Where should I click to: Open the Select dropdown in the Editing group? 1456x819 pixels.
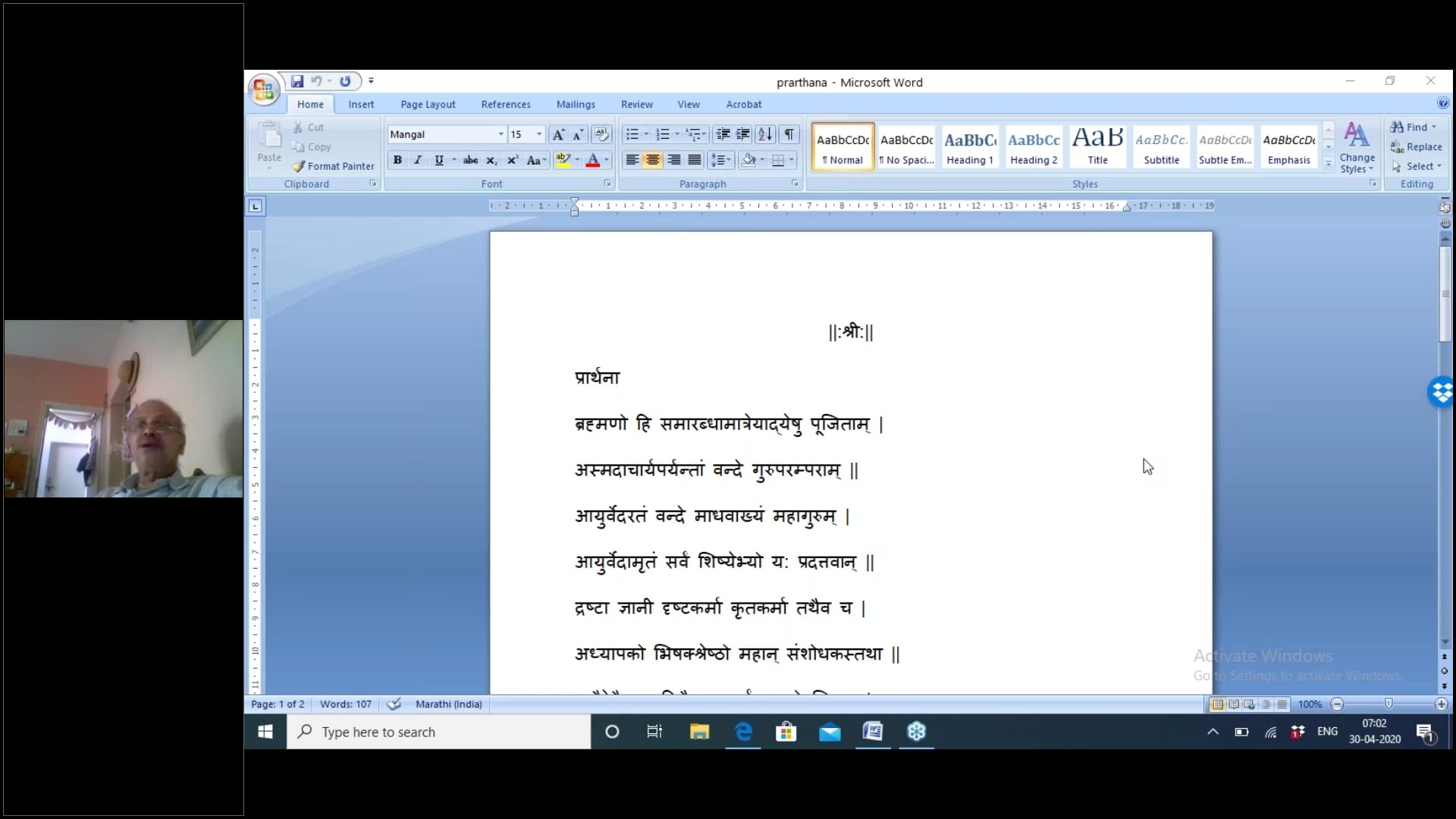[1418, 166]
